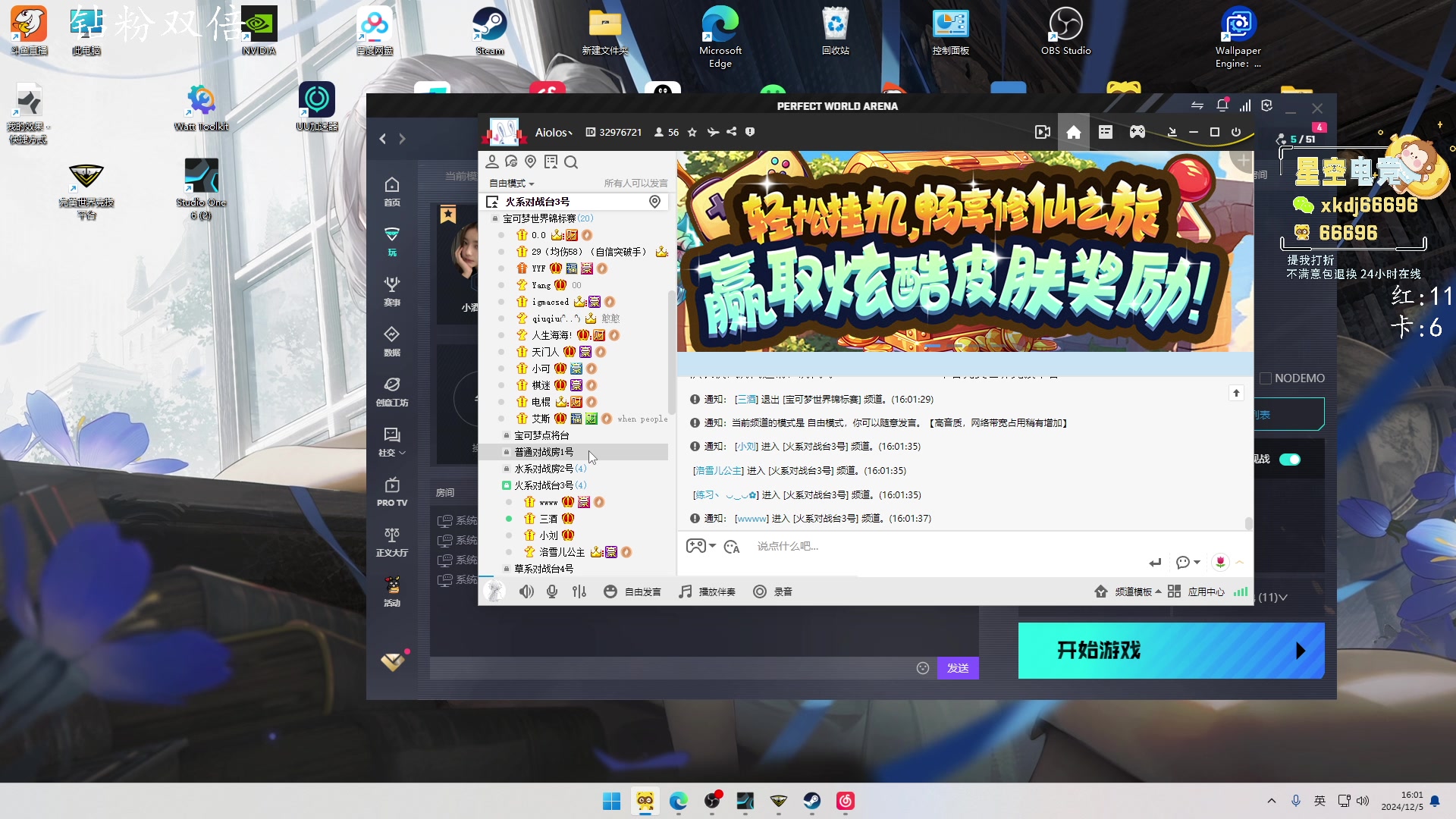This screenshot has height=819, width=1456.
Task: Click the user profile icon above channel list
Action: (x=491, y=162)
